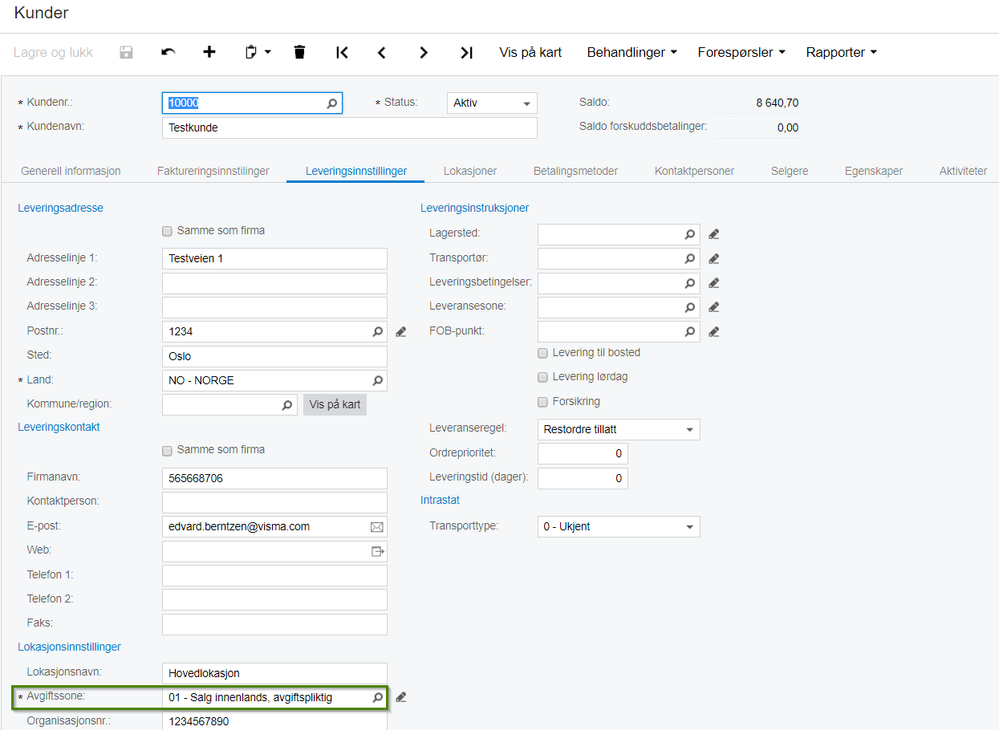
Task: Click Vis på kart button beside Kommune/region
Action: 335,405
